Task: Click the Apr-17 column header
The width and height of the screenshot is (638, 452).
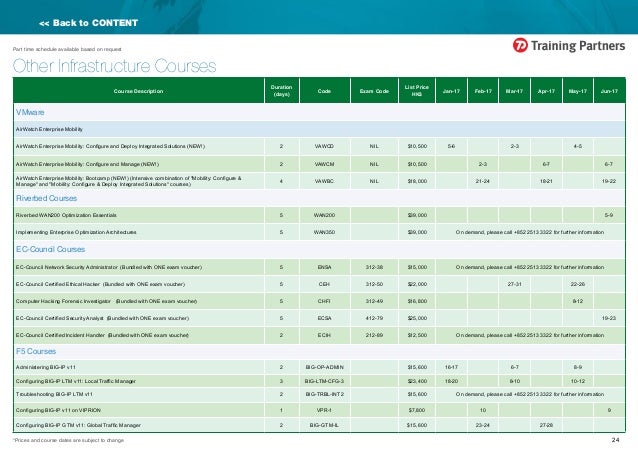Action: coord(546,91)
